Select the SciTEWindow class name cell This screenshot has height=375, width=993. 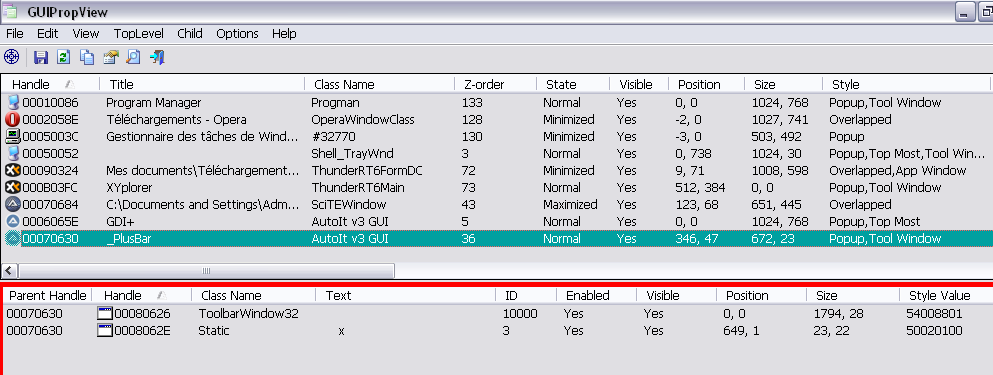pyautogui.click(x=348, y=205)
